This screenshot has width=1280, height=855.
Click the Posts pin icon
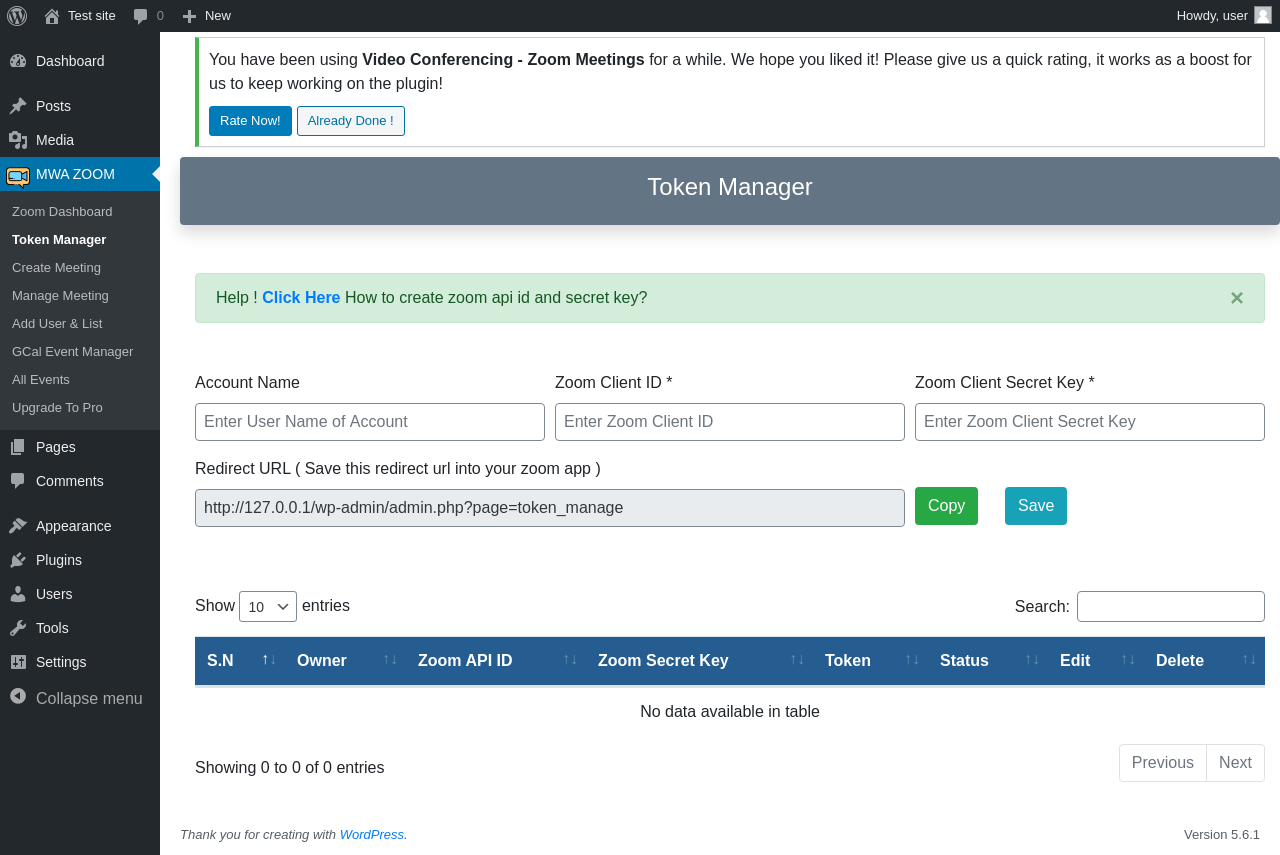pos(18,106)
